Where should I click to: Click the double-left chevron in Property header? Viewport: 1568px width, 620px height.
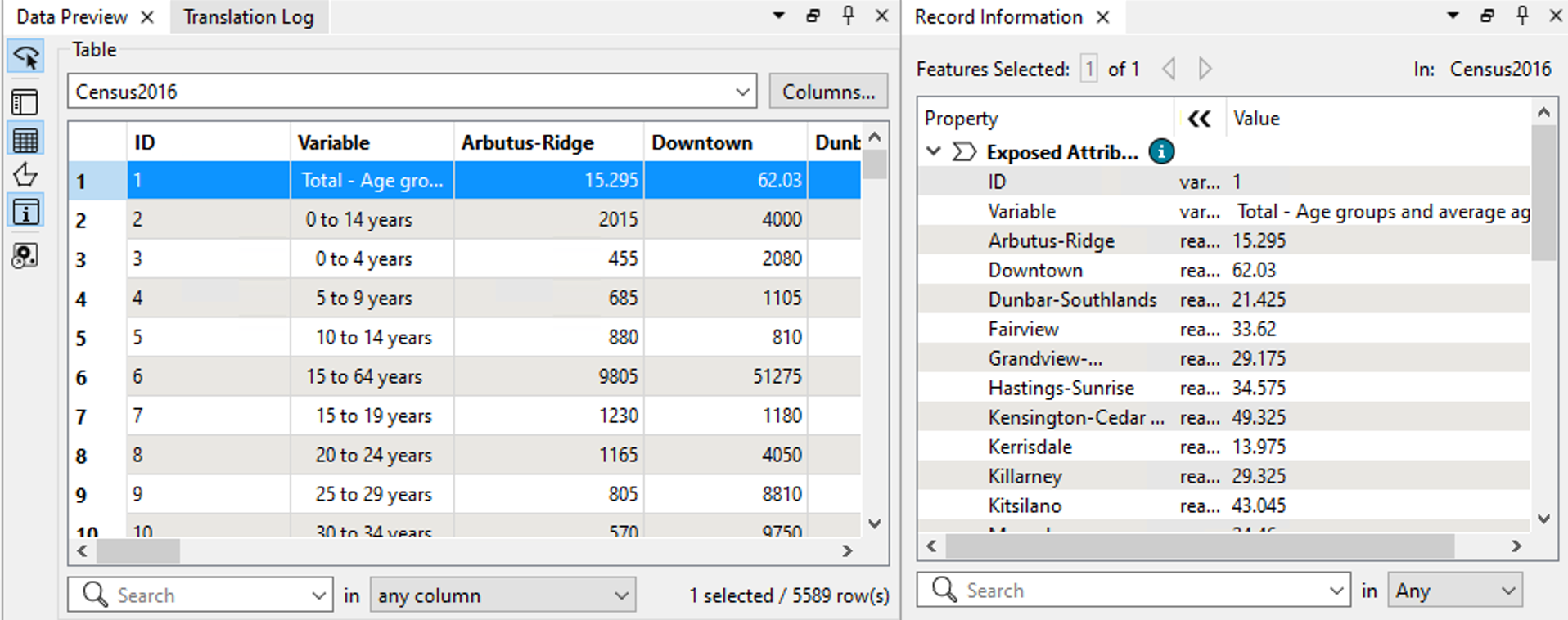pos(1199,119)
